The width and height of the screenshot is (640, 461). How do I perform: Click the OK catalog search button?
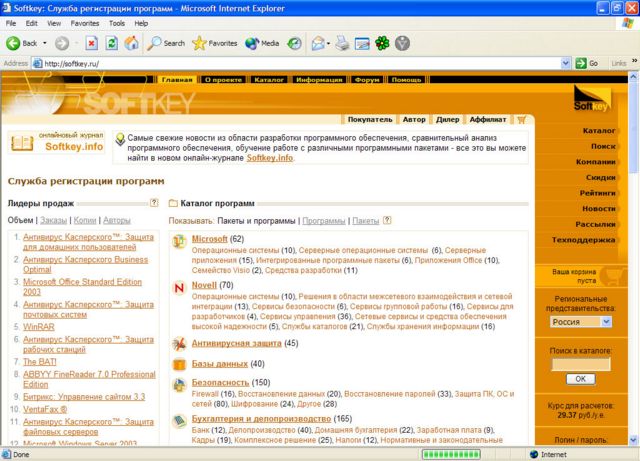(x=580, y=379)
